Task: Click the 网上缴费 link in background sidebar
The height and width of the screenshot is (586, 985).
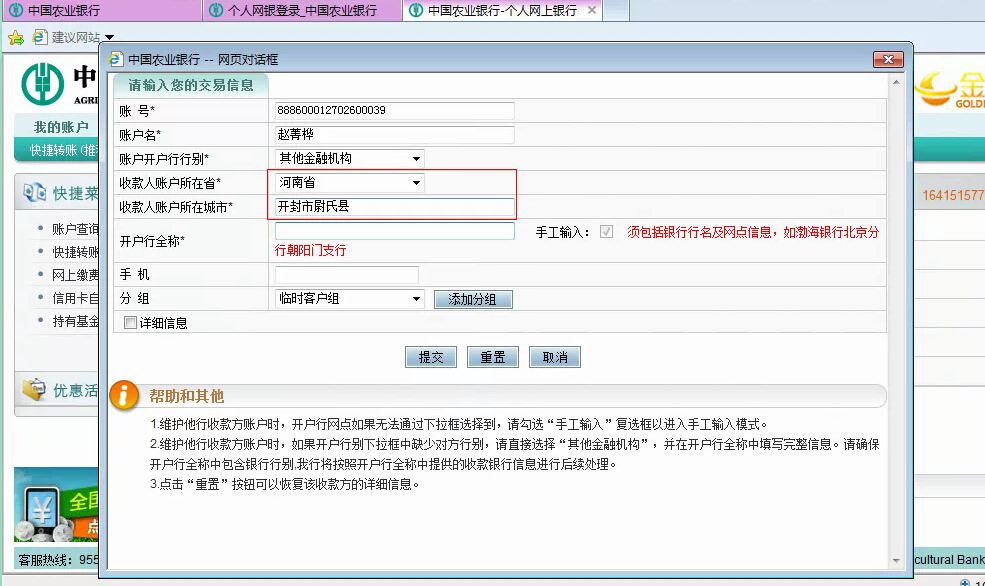Action: pyautogui.click(x=75, y=275)
